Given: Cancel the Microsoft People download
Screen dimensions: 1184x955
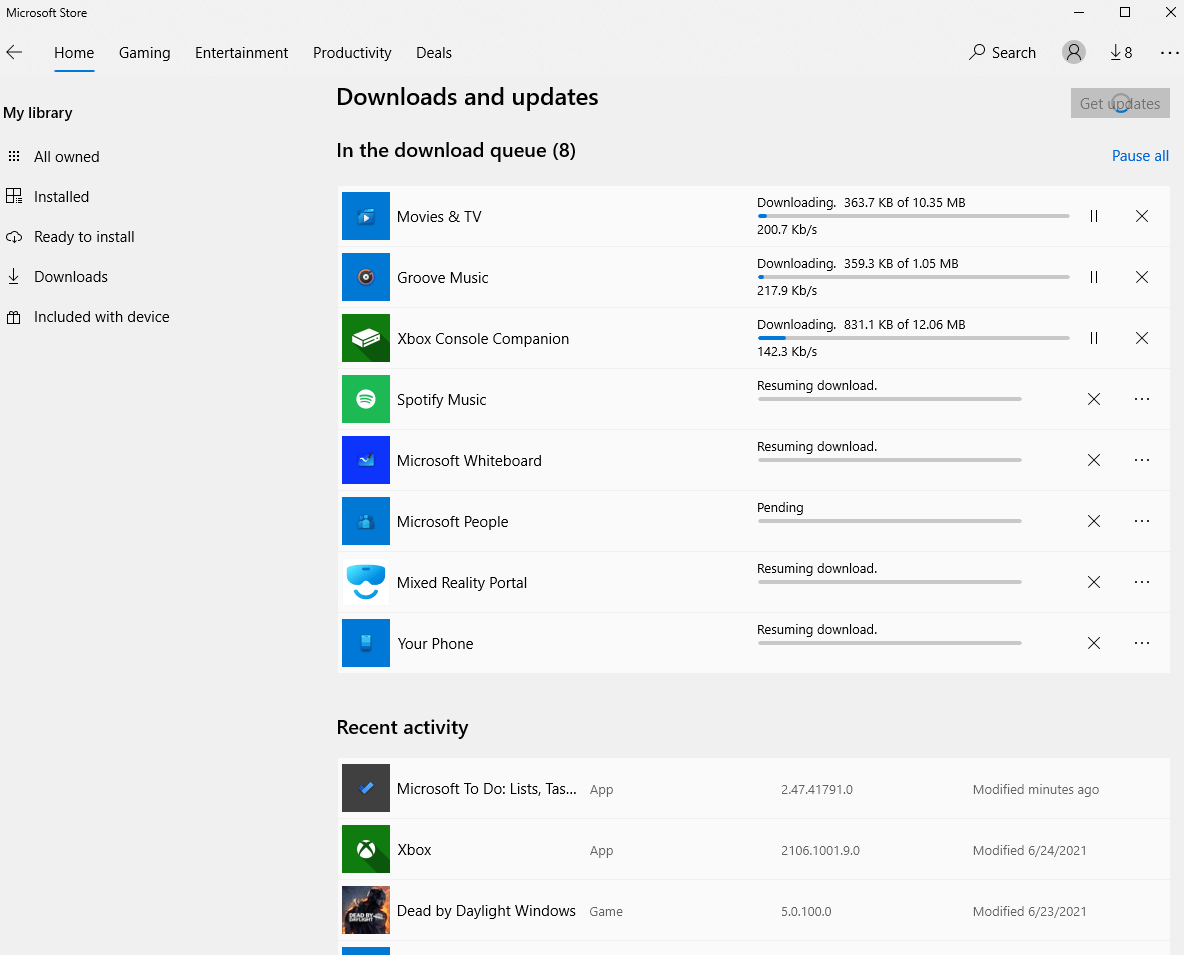Looking at the screenshot, I should pyautogui.click(x=1093, y=521).
